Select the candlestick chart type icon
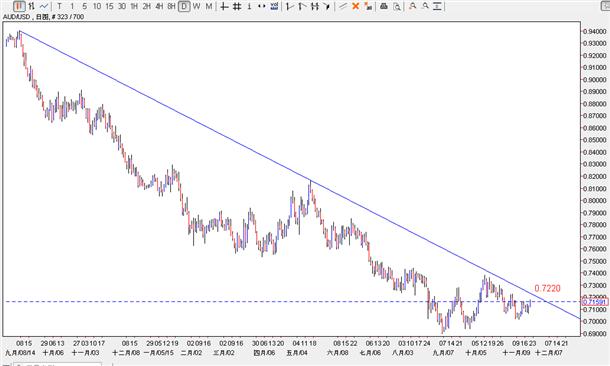The image size is (610, 366). 19,6
